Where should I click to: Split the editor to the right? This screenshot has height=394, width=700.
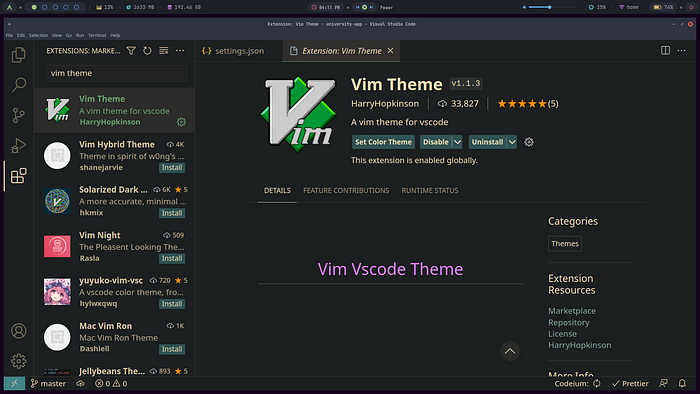tap(665, 50)
